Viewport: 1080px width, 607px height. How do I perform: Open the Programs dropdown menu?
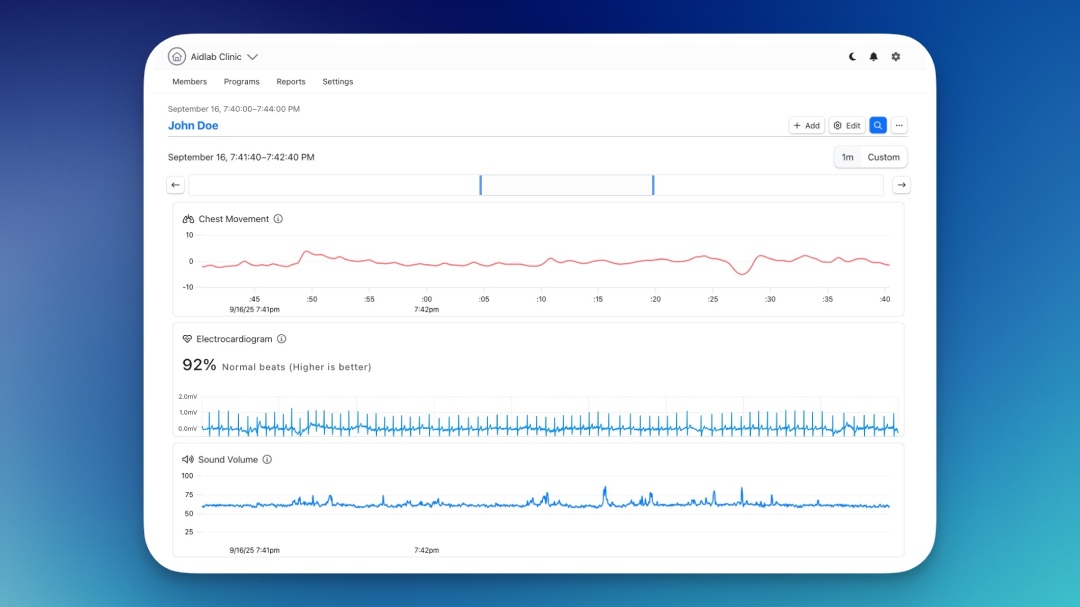[x=241, y=82]
